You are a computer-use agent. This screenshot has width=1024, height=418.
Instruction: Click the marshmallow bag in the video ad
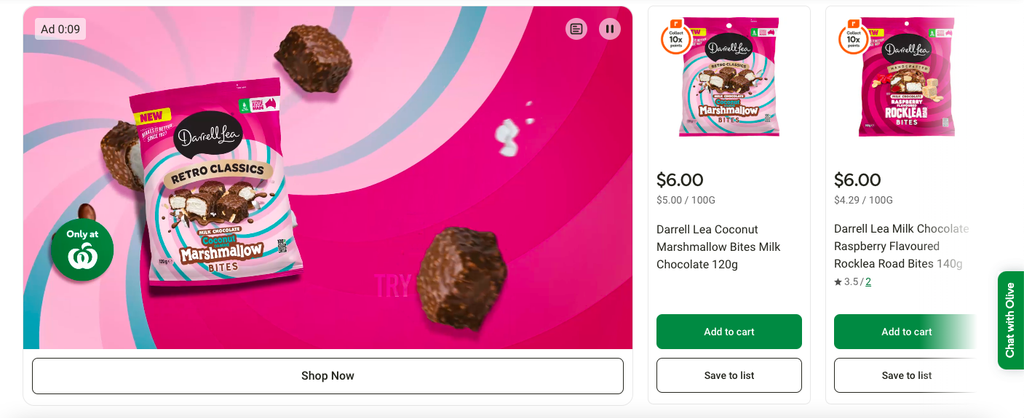pyautogui.click(x=215, y=186)
